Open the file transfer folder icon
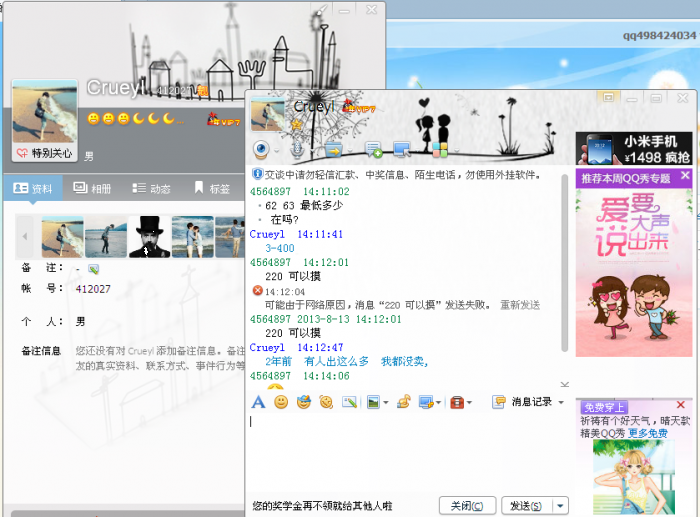 tap(333, 150)
